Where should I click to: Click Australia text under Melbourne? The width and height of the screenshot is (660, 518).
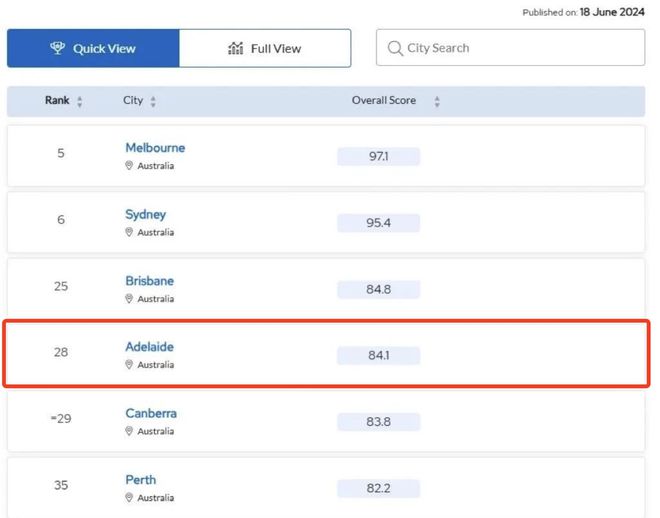tap(156, 166)
